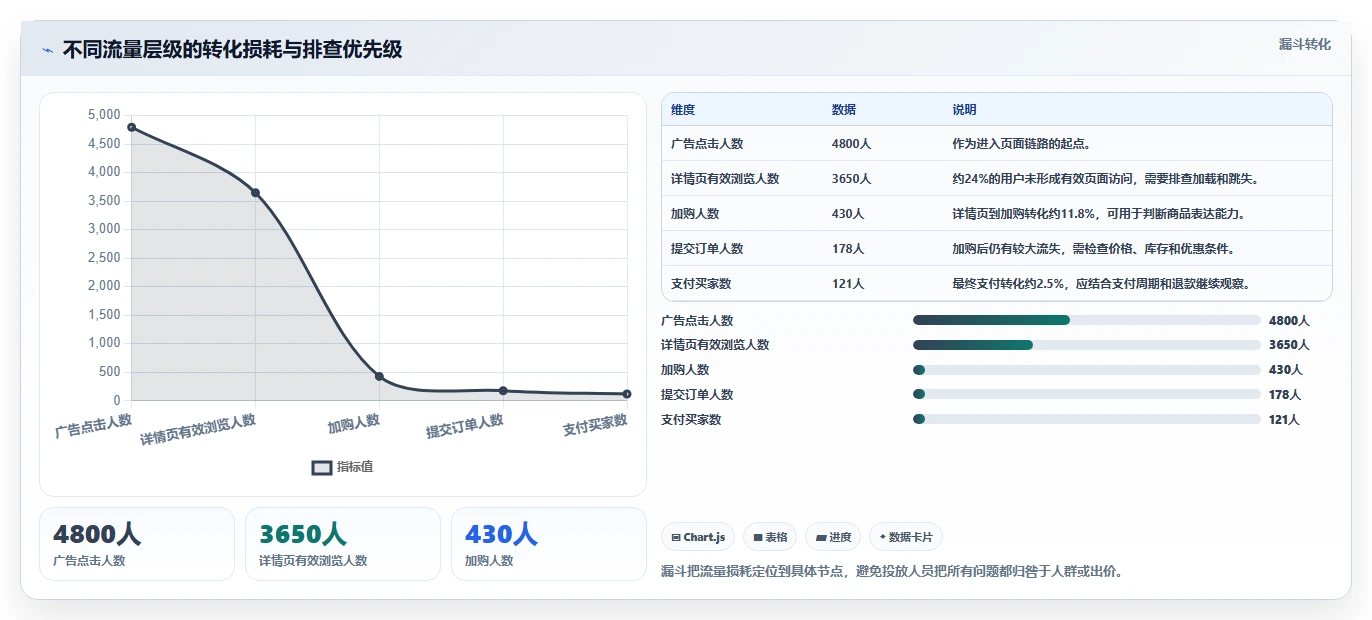Viewport: 1372px width, 620px height.
Task: Click the 支付买家数 table row label
Action: pyautogui.click(x=701, y=284)
